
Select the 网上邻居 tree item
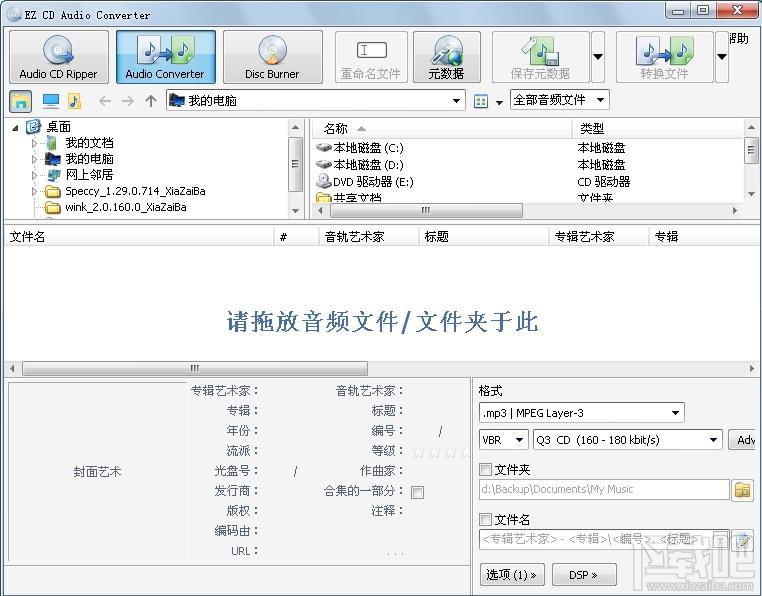click(89, 175)
